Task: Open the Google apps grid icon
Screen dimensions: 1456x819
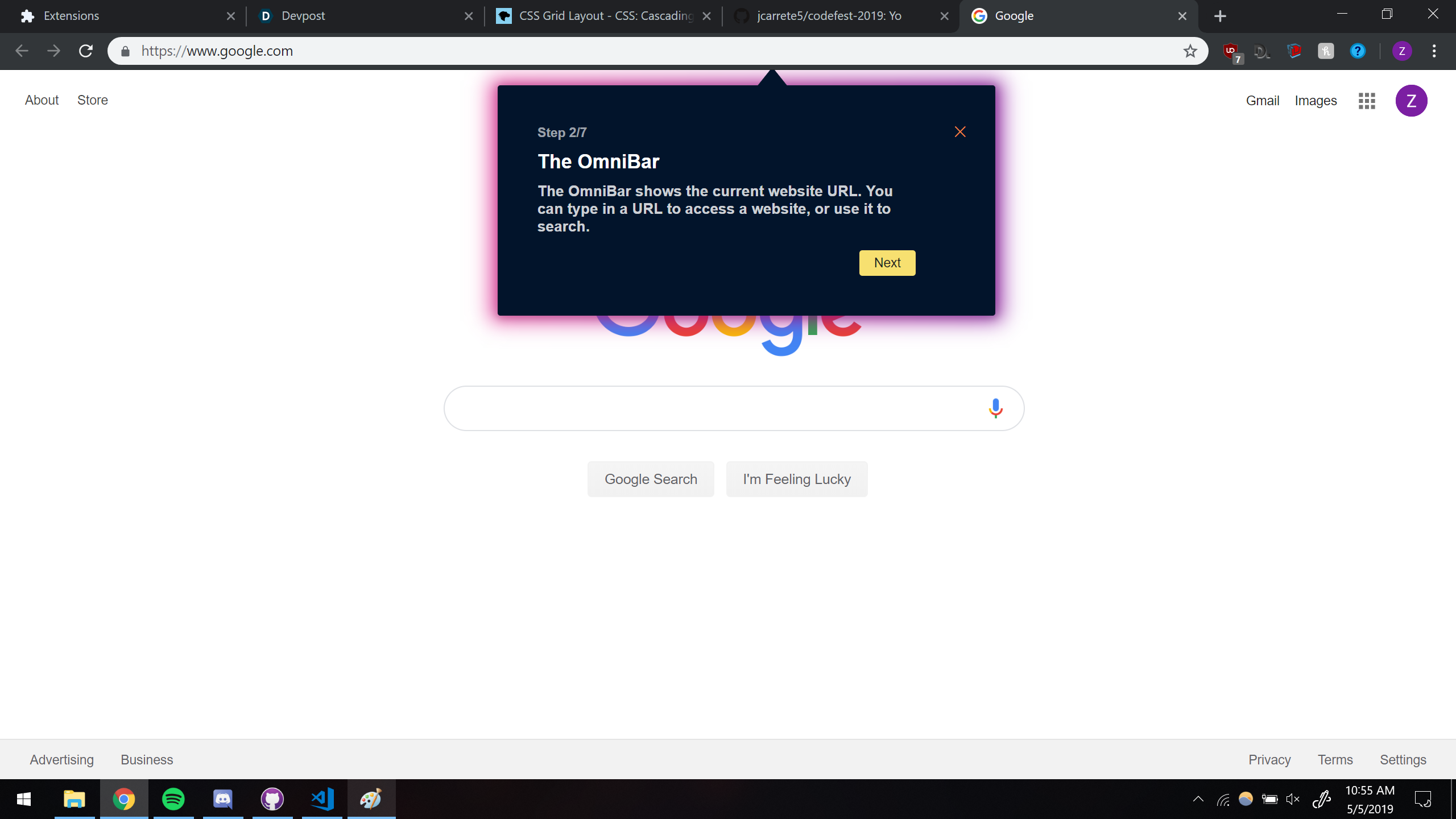Action: (1367, 101)
